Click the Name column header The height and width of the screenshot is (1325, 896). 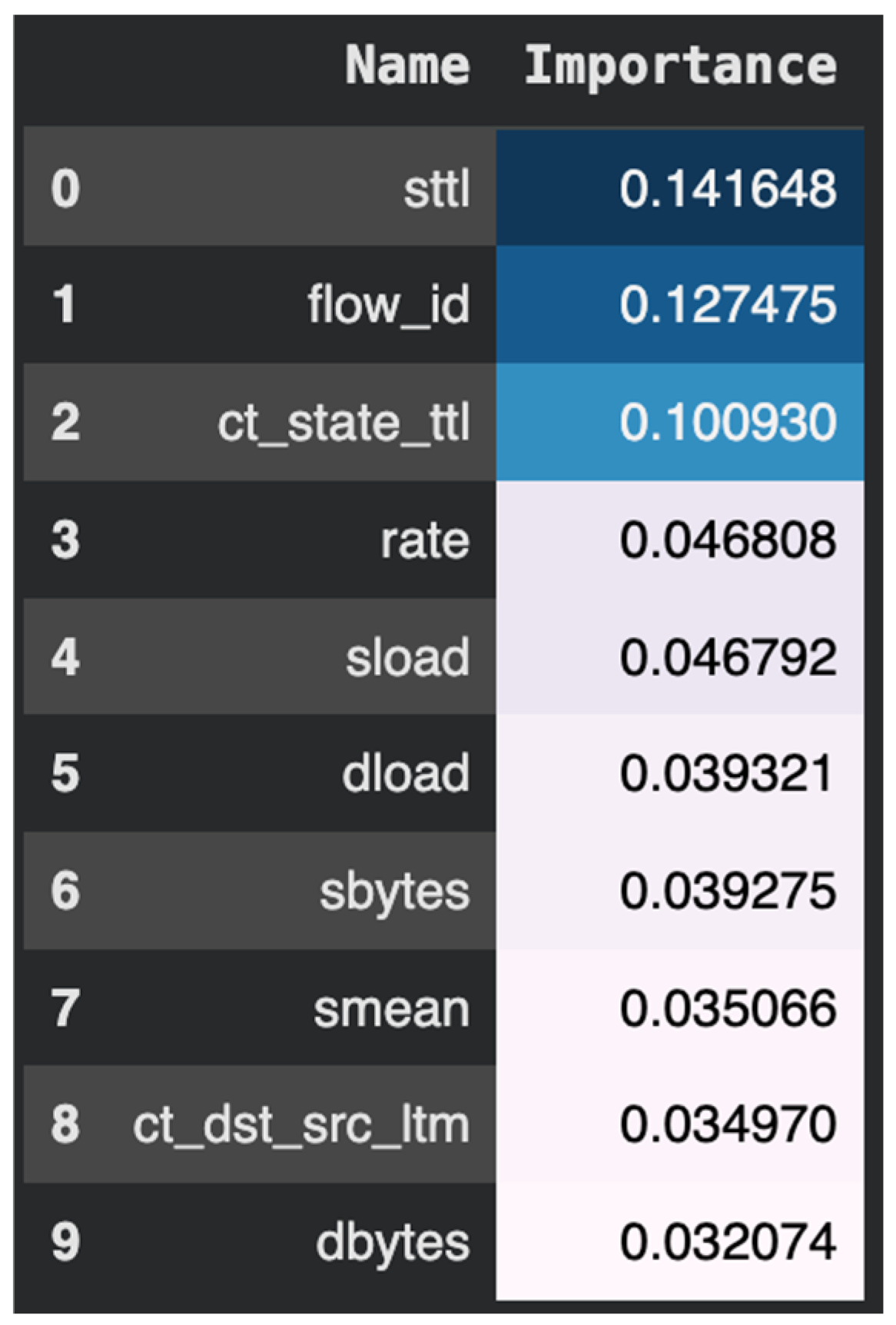coord(407,65)
